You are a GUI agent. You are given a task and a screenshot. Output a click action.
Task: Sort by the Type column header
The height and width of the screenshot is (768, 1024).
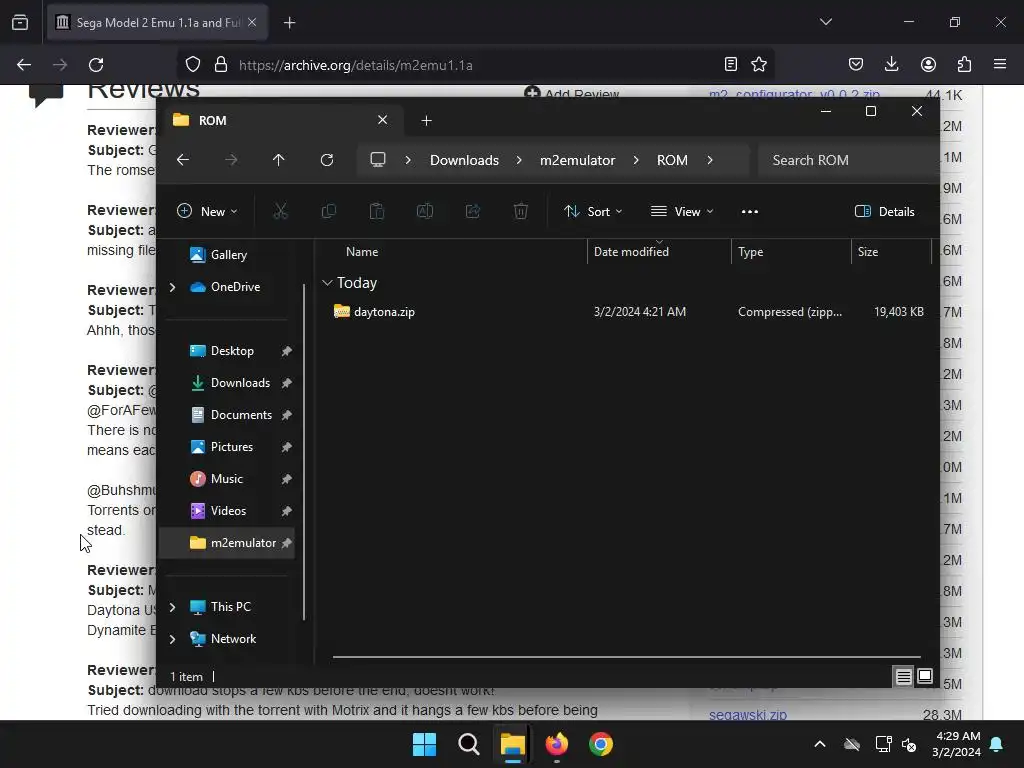click(750, 251)
